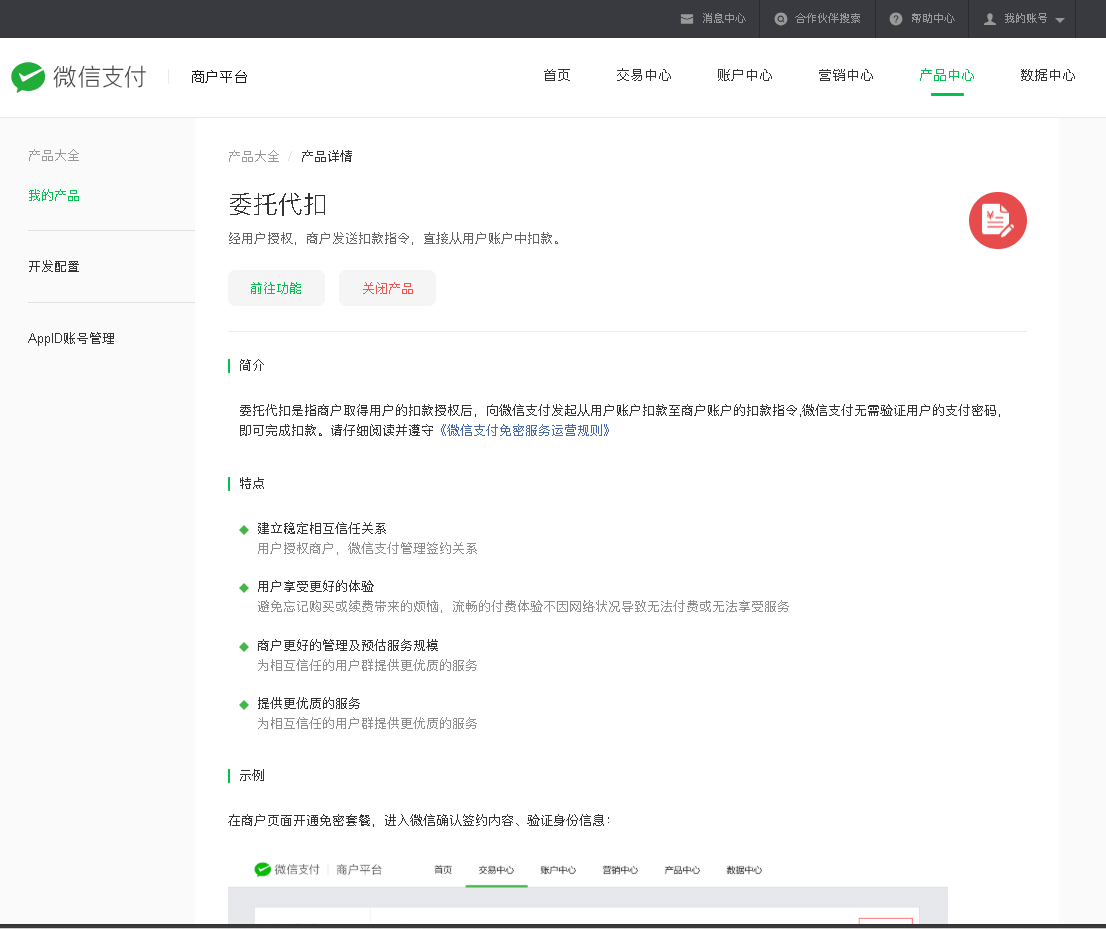The width and height of the screenshot is (1106, 929).
Task: Open 我的账号 menu text
Action: click(1026, 18)
